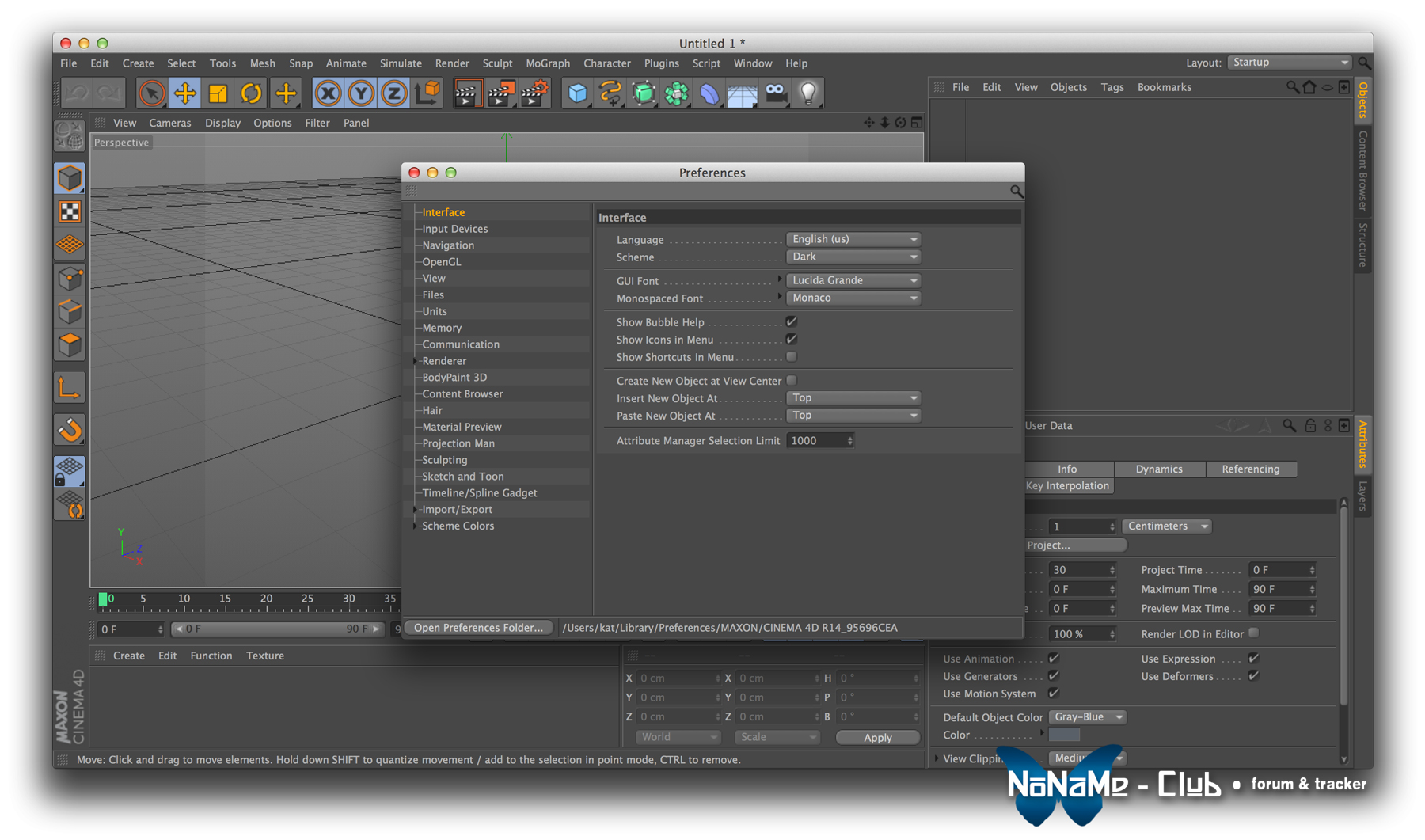The image size is (1425, 840).
Task: Activate the Move tool
Action: (185, 93)
